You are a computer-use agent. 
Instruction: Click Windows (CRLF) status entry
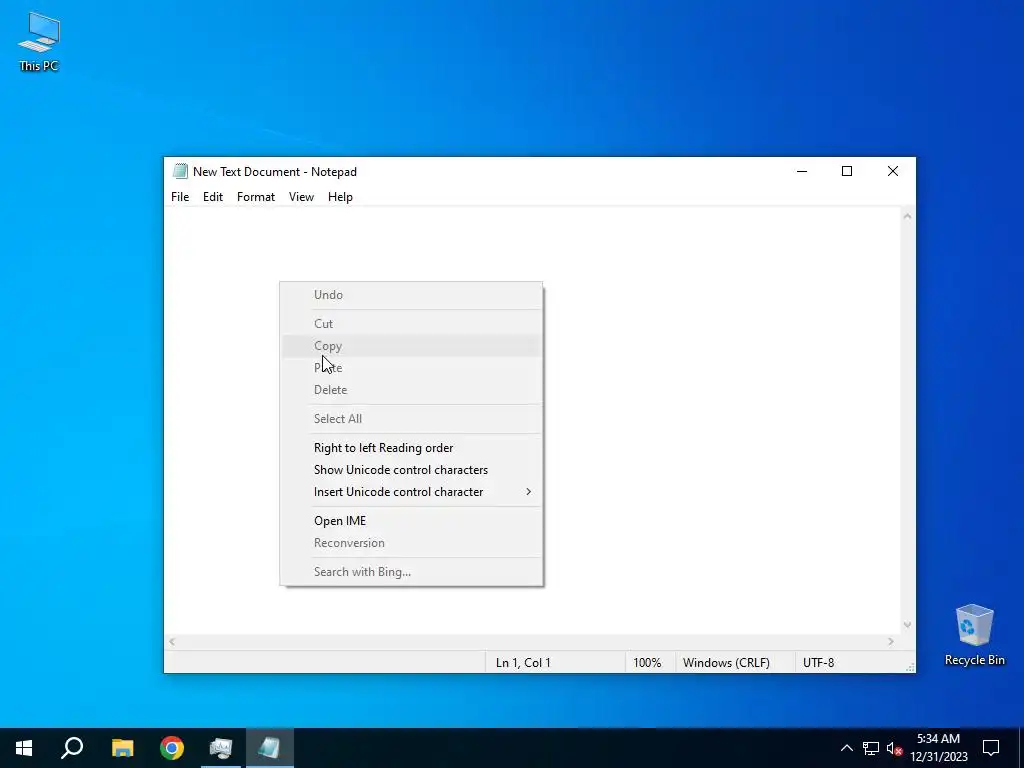726,662
